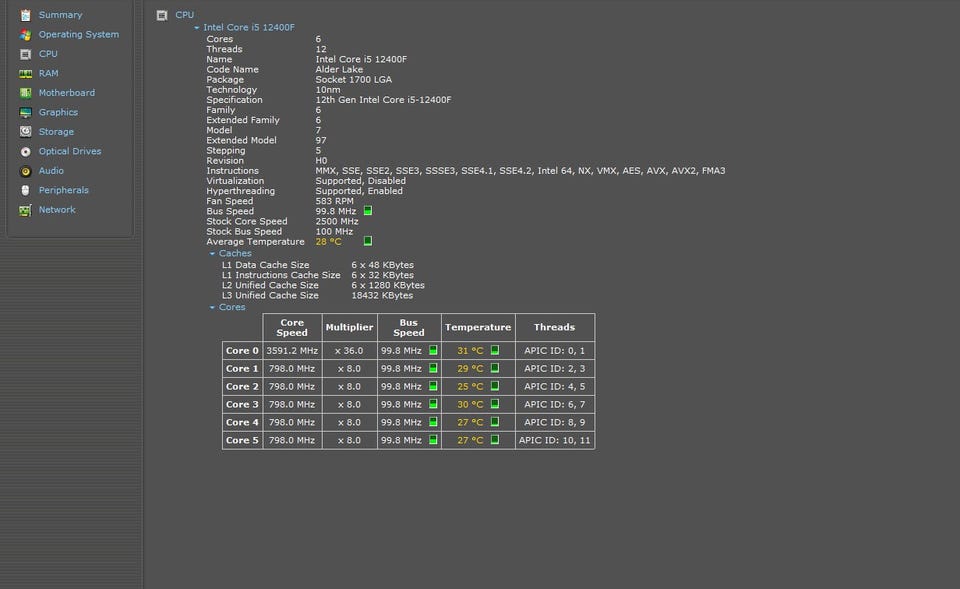This screenshot has width=960, height=589.
Task: Click Core 3 bus speed graph icon
Action: [433, 403]
